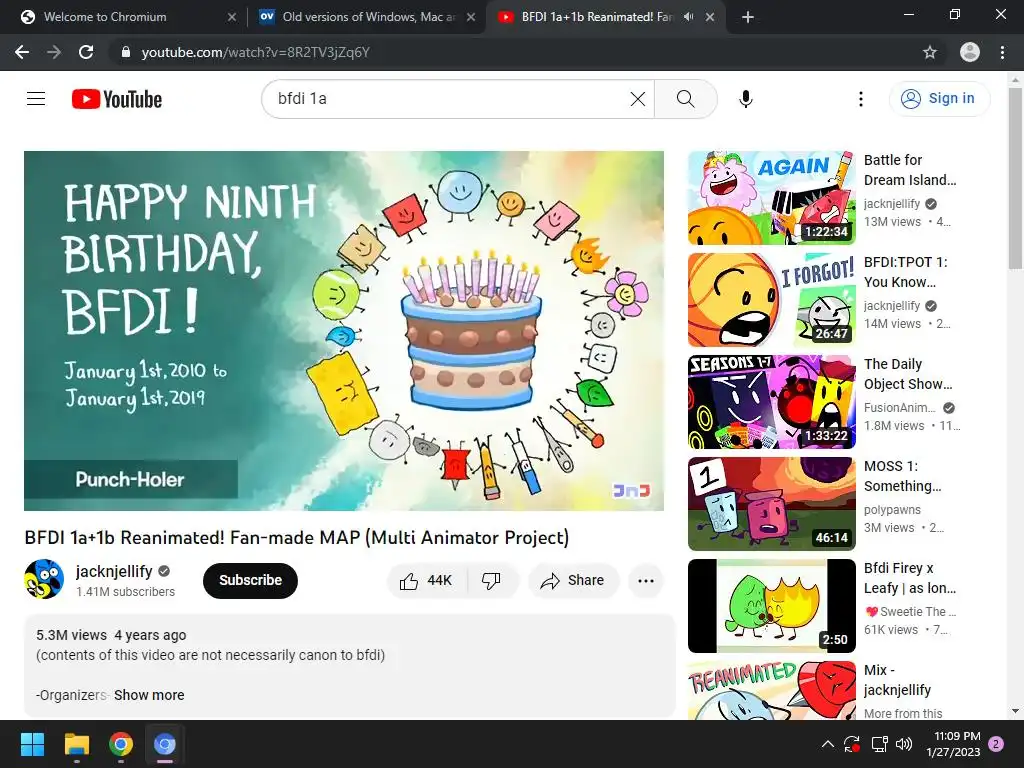The height and width of the screenshot is (768, 1024).
Task: Switch to Old versions of Windows tab
Action: [x=368, y=17]
